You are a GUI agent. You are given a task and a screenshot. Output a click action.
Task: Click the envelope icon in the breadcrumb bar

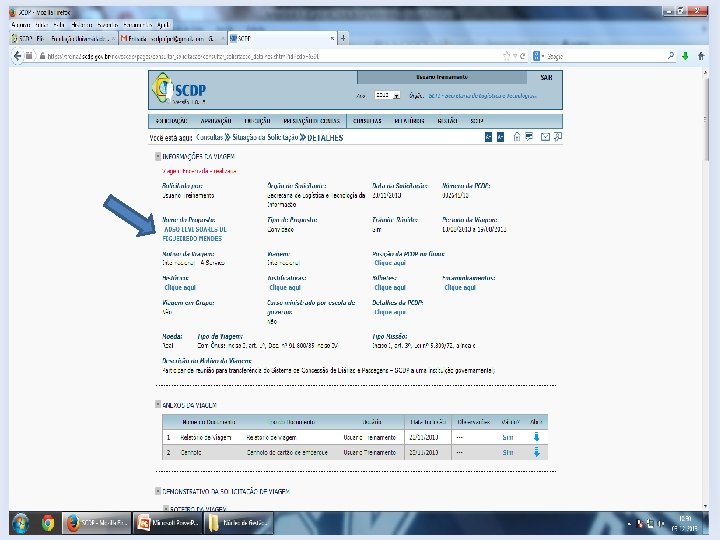[x=545, y=137]
